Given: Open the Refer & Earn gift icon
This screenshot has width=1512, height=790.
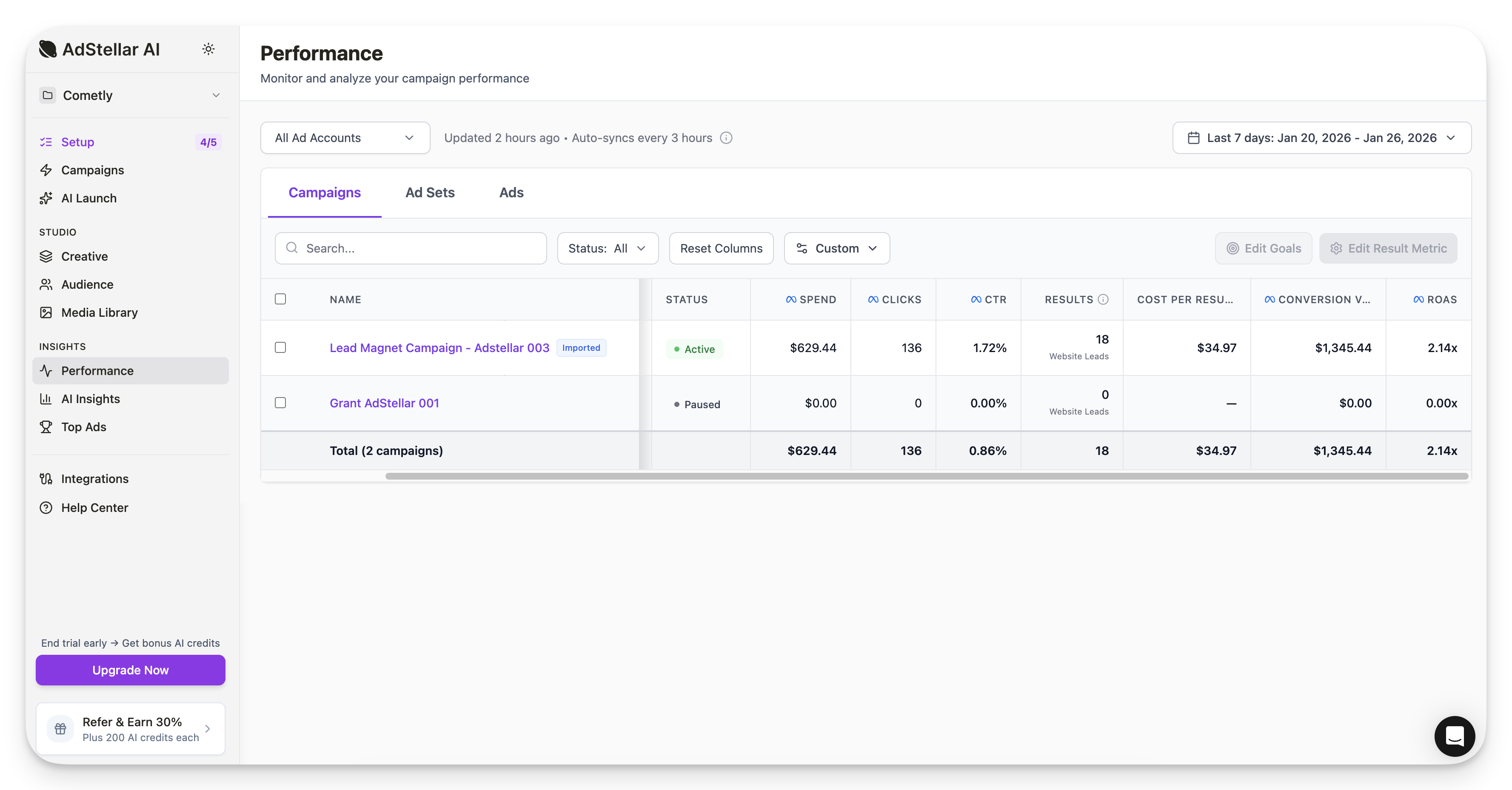Looking at the screenshot, I should click(x=60, y=728).
